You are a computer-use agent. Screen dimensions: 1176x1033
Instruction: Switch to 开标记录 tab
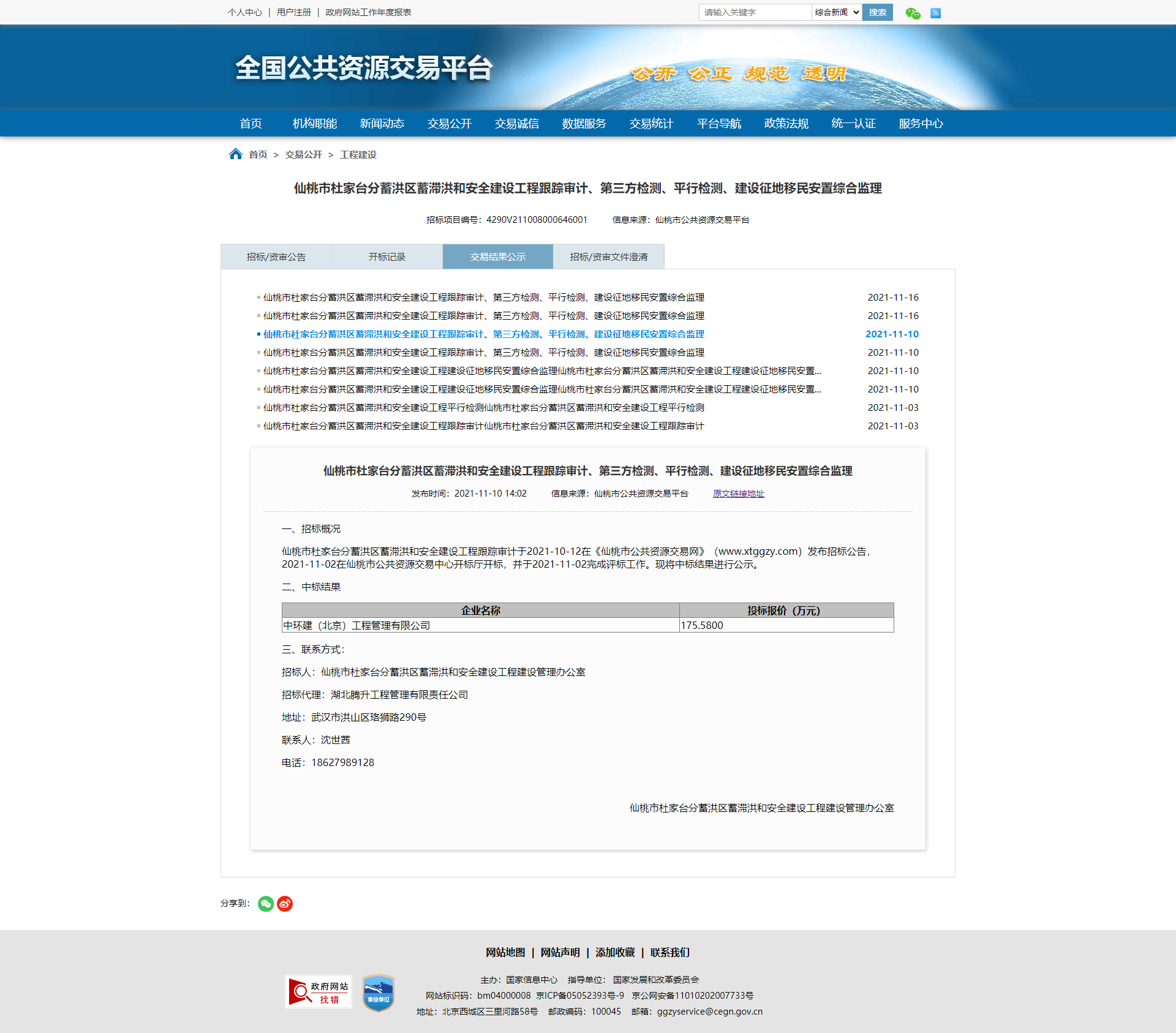[x=387, y=257]
